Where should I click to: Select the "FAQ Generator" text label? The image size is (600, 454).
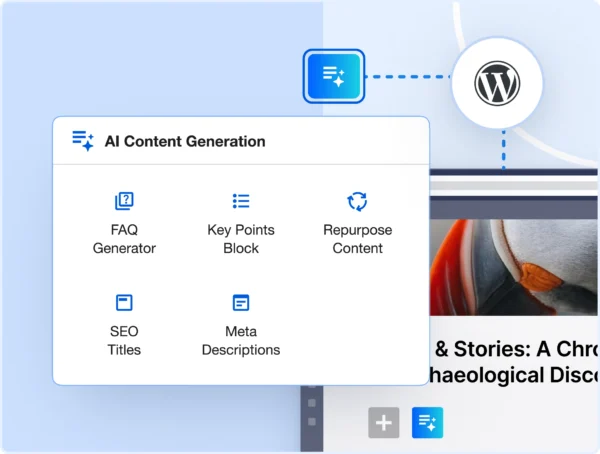(x=124, y=239)
